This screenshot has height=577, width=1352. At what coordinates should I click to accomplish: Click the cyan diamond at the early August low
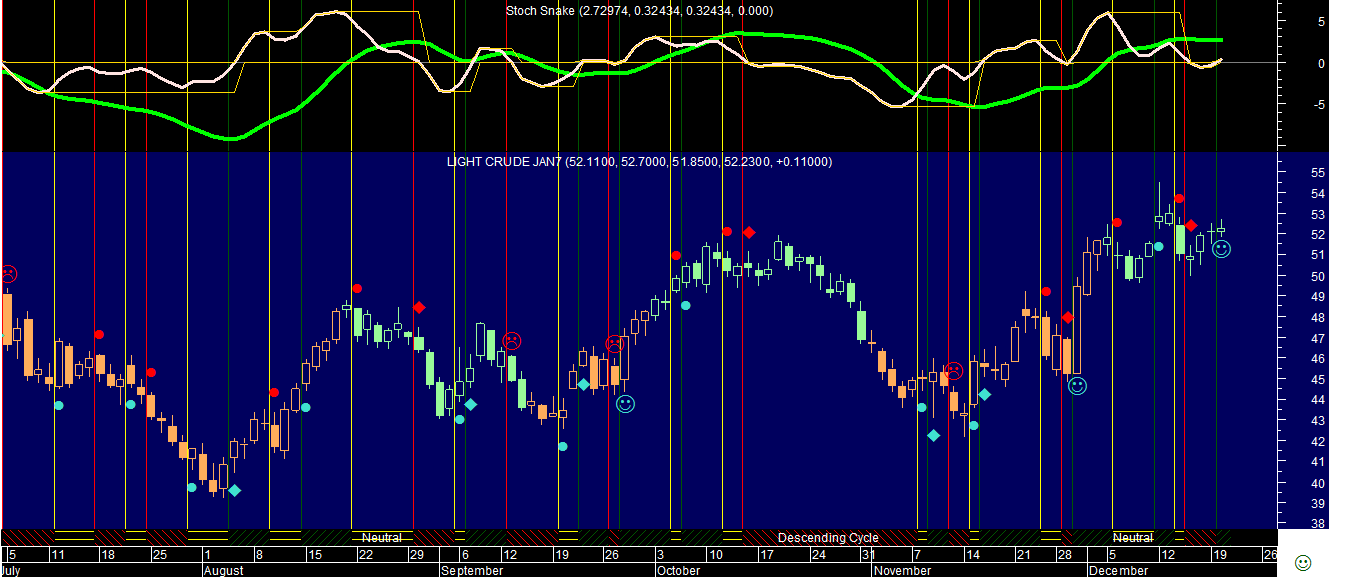pyautogui.click(x=235, y=490)
